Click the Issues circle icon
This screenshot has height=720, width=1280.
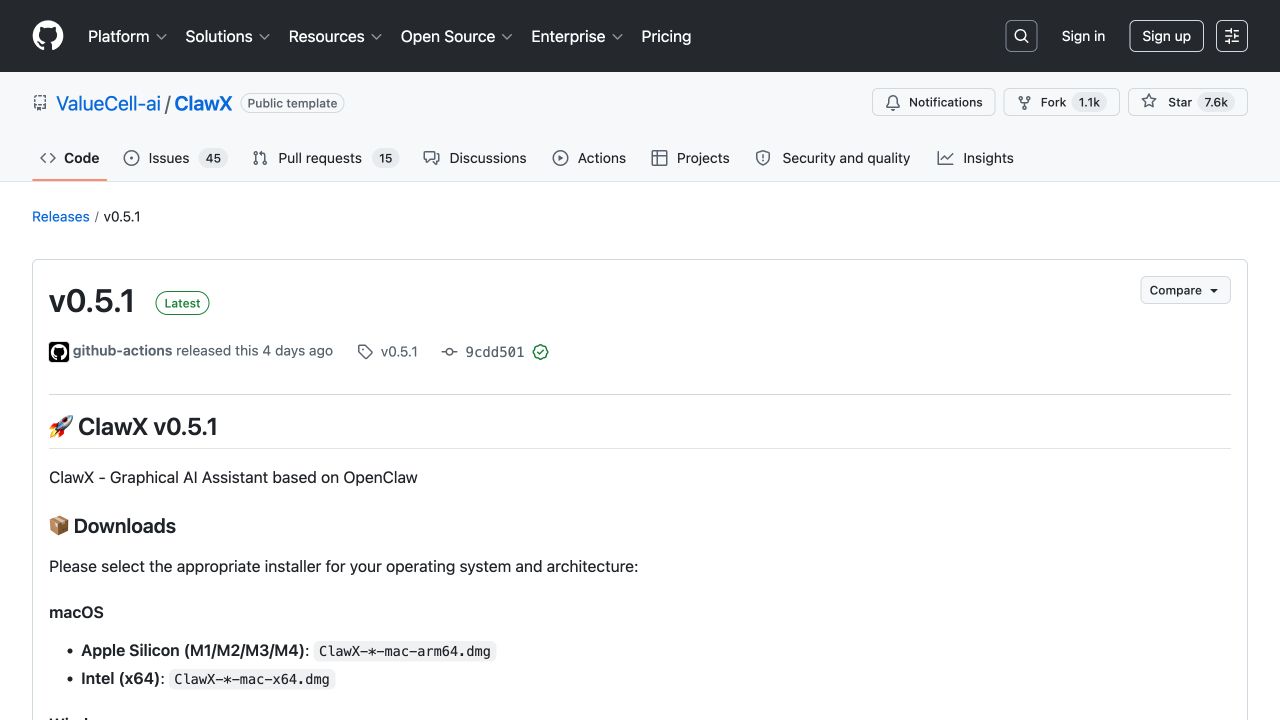pyautogui.click(x=131, y=158)
